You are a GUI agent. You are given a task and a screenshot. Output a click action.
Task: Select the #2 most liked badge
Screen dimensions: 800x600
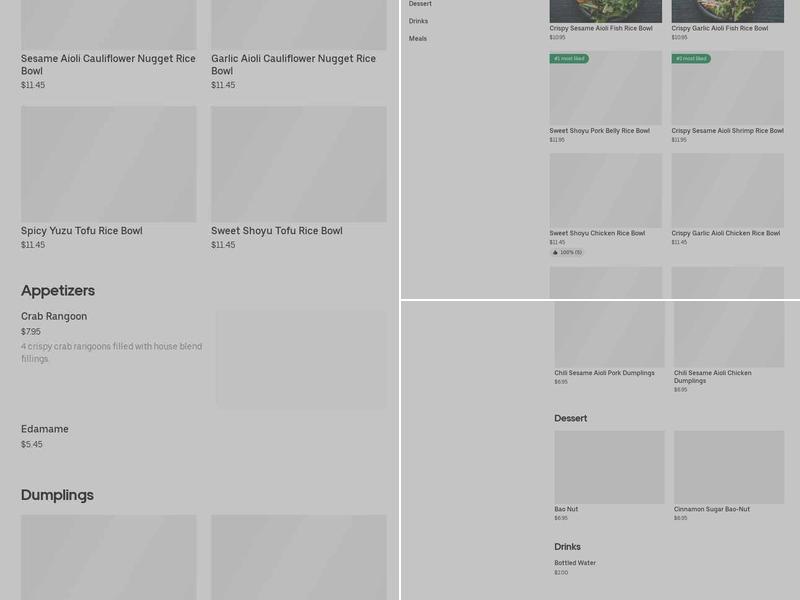[x=691, y=59]
